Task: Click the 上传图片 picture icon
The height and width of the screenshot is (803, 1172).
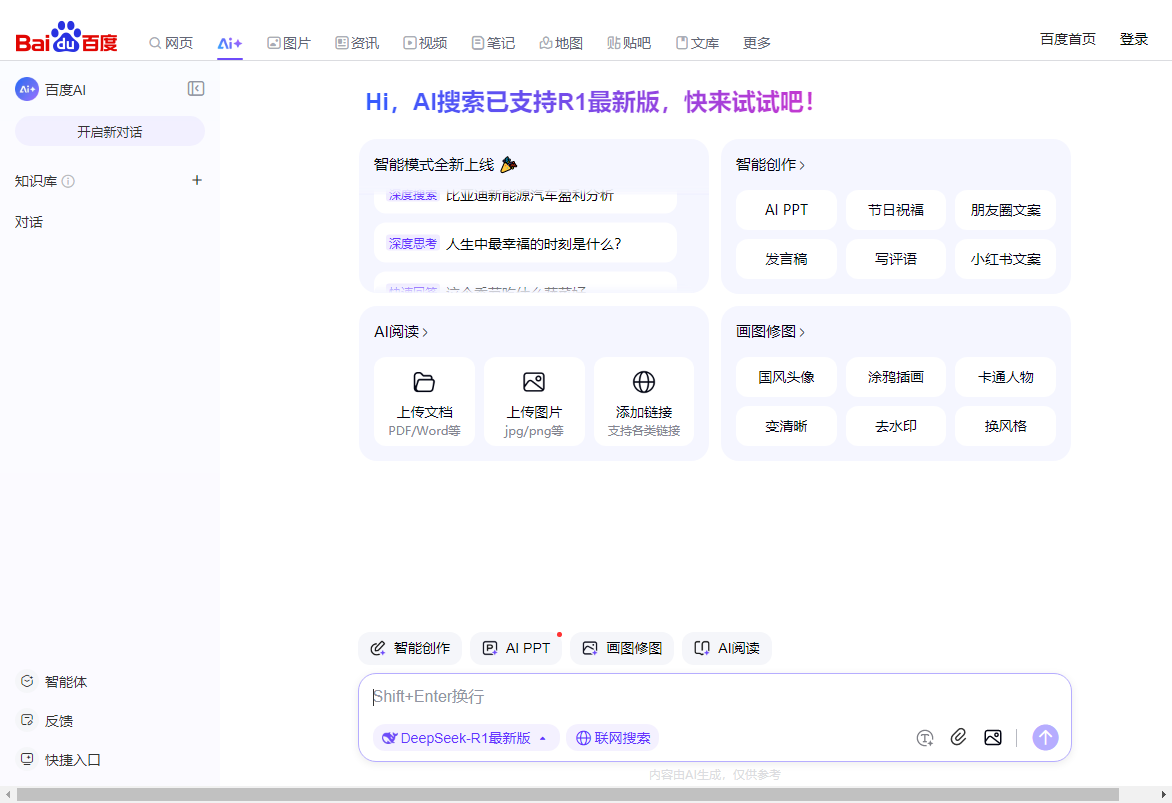Action: coord(534,382)
